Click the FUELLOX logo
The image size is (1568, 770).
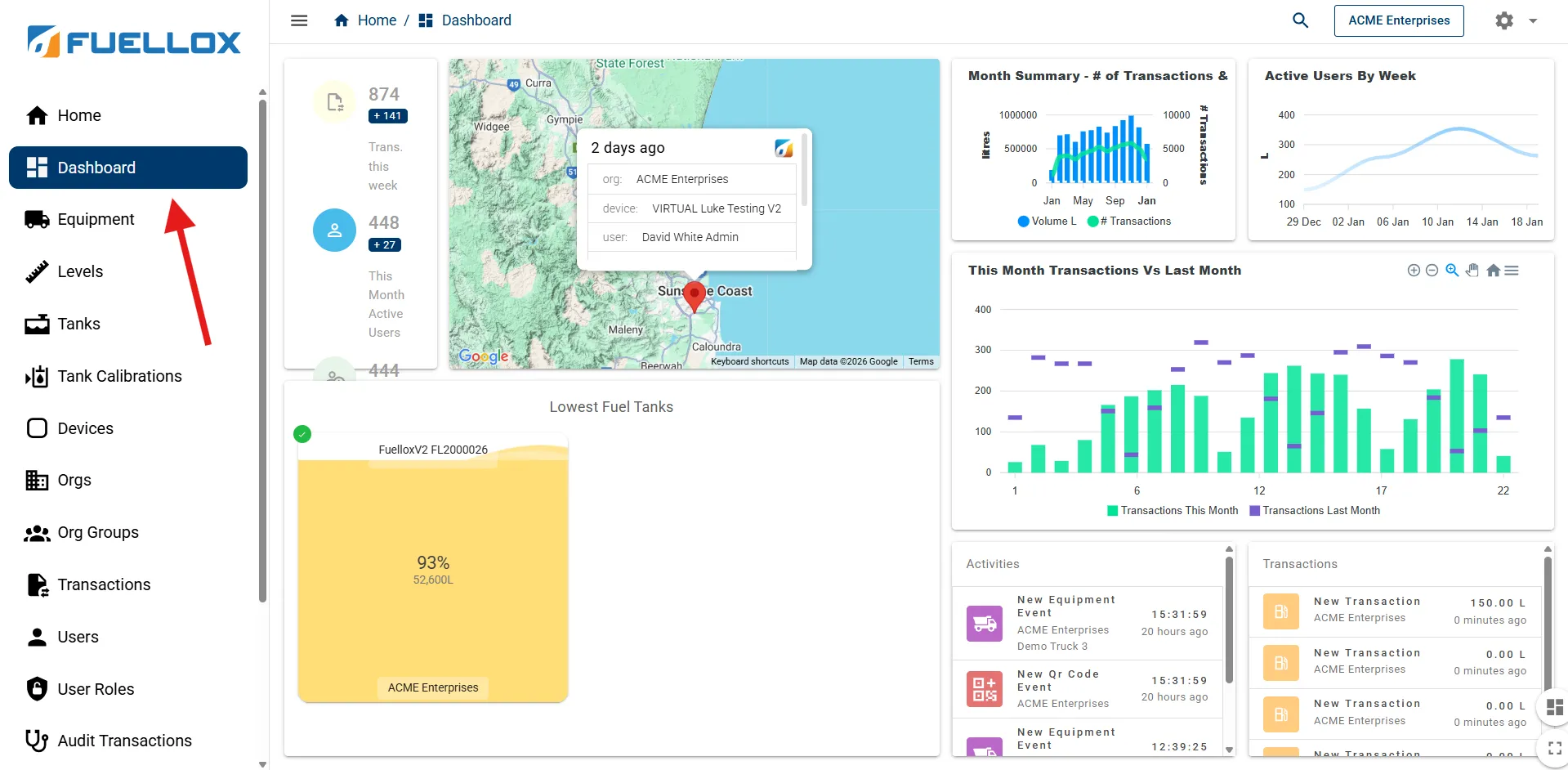[134, 42]
